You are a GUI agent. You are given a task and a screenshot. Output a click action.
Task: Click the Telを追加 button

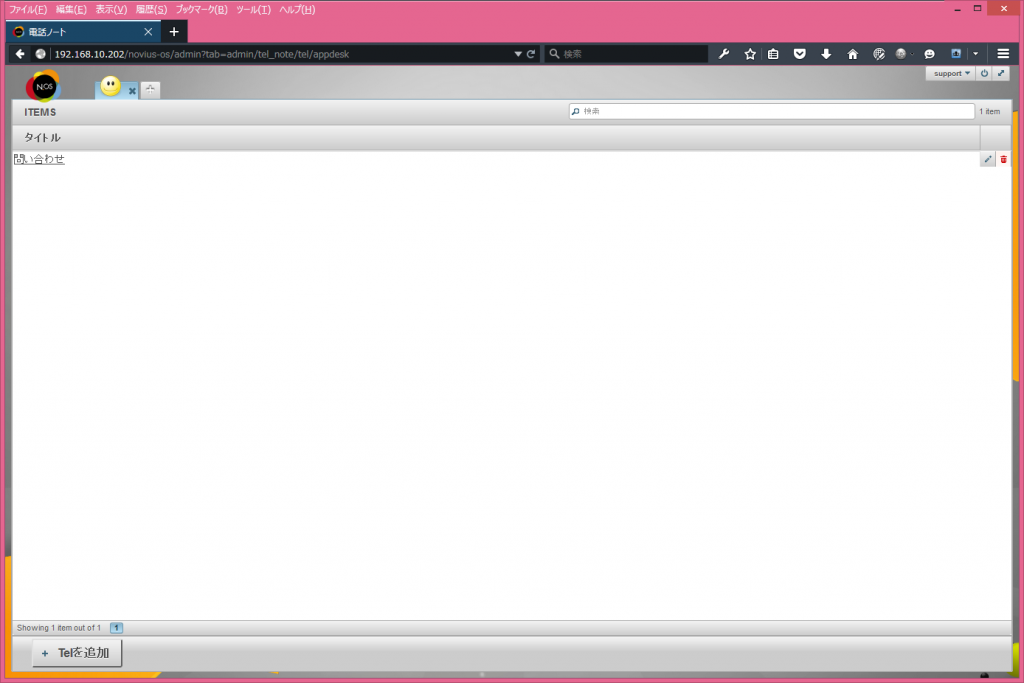[77, 653]
